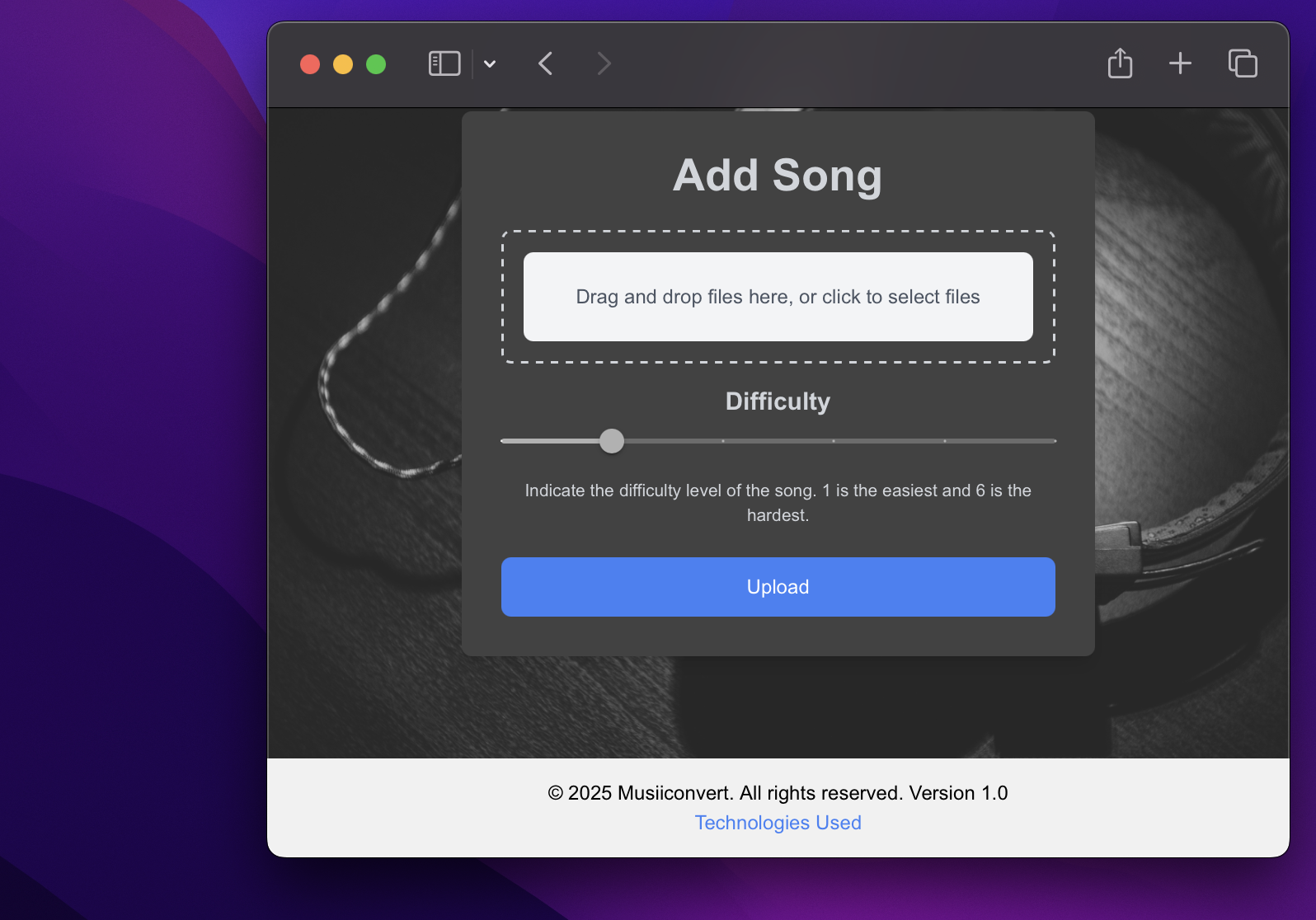Viewport: 1316px width, 920px height.
Task: Maximize the window with green button
Action: [376, 64]
